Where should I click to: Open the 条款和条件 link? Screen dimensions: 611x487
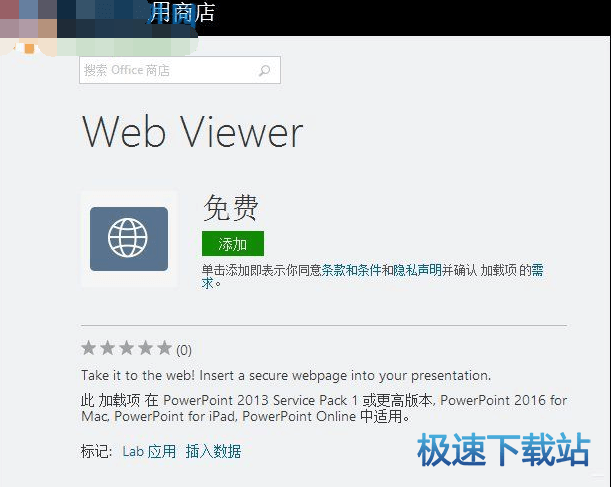click(x=351, y=270)
